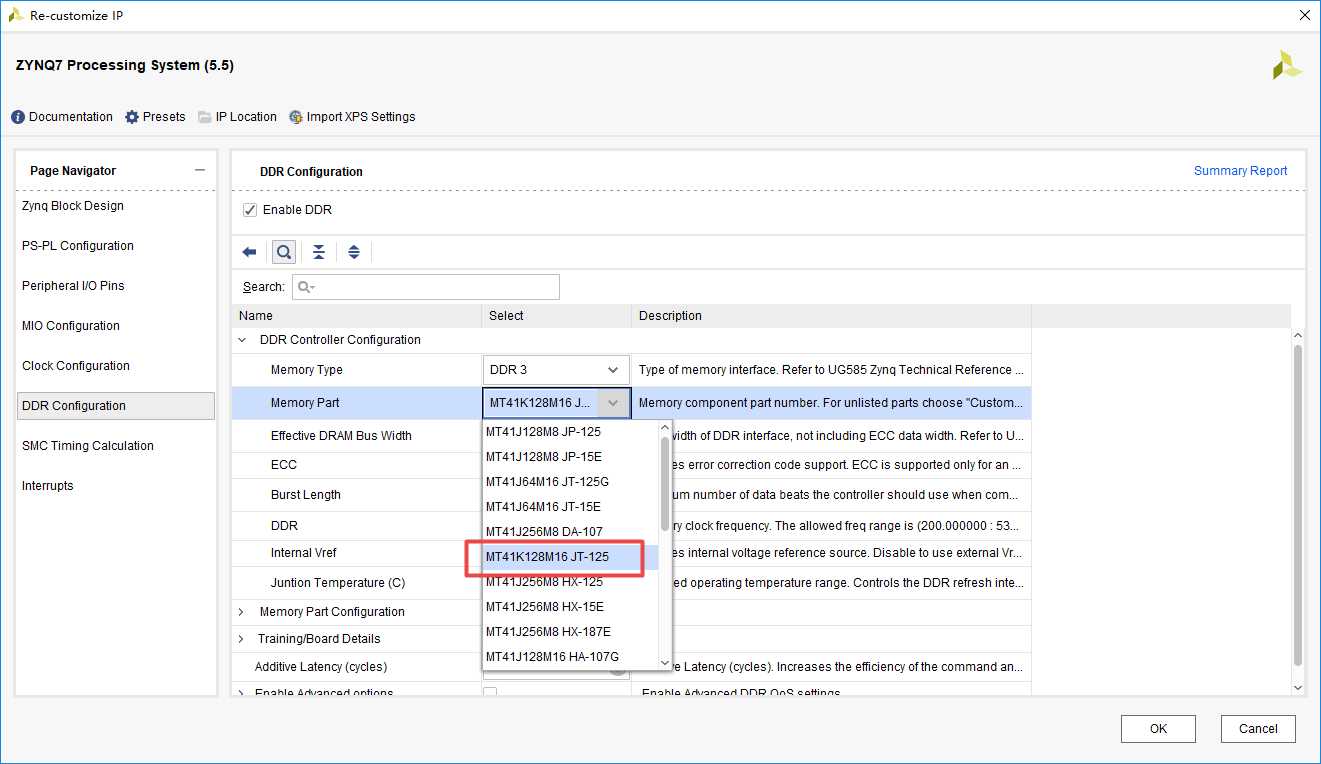Click the back arrow toolbar icon
1321x764 pixels.
(250, 252)
